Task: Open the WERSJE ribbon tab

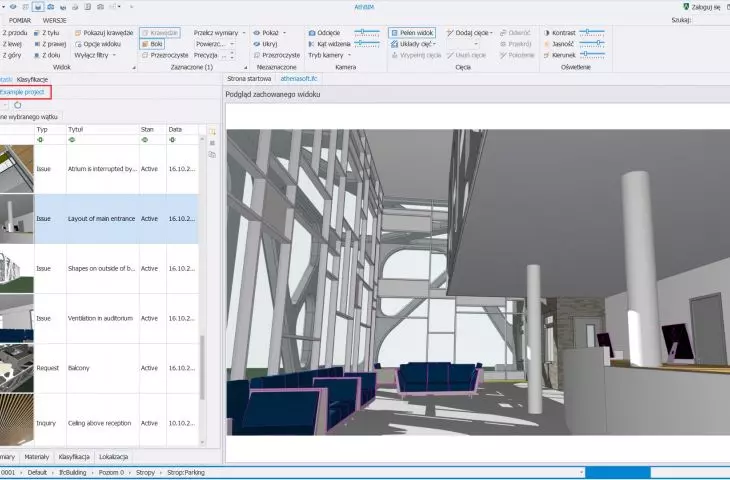Action: 54,20
